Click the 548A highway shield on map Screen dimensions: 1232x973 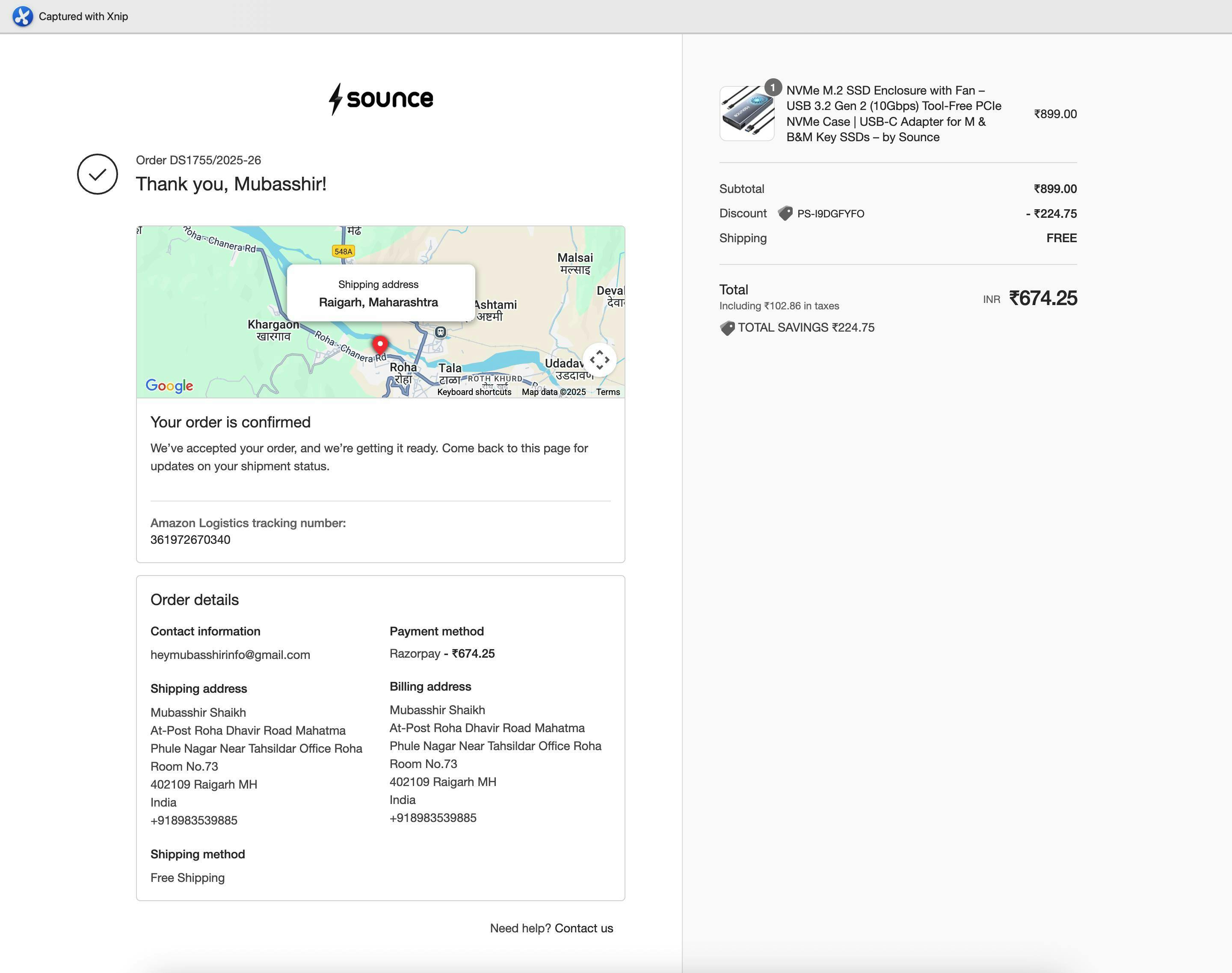click(x=343, y=251)
